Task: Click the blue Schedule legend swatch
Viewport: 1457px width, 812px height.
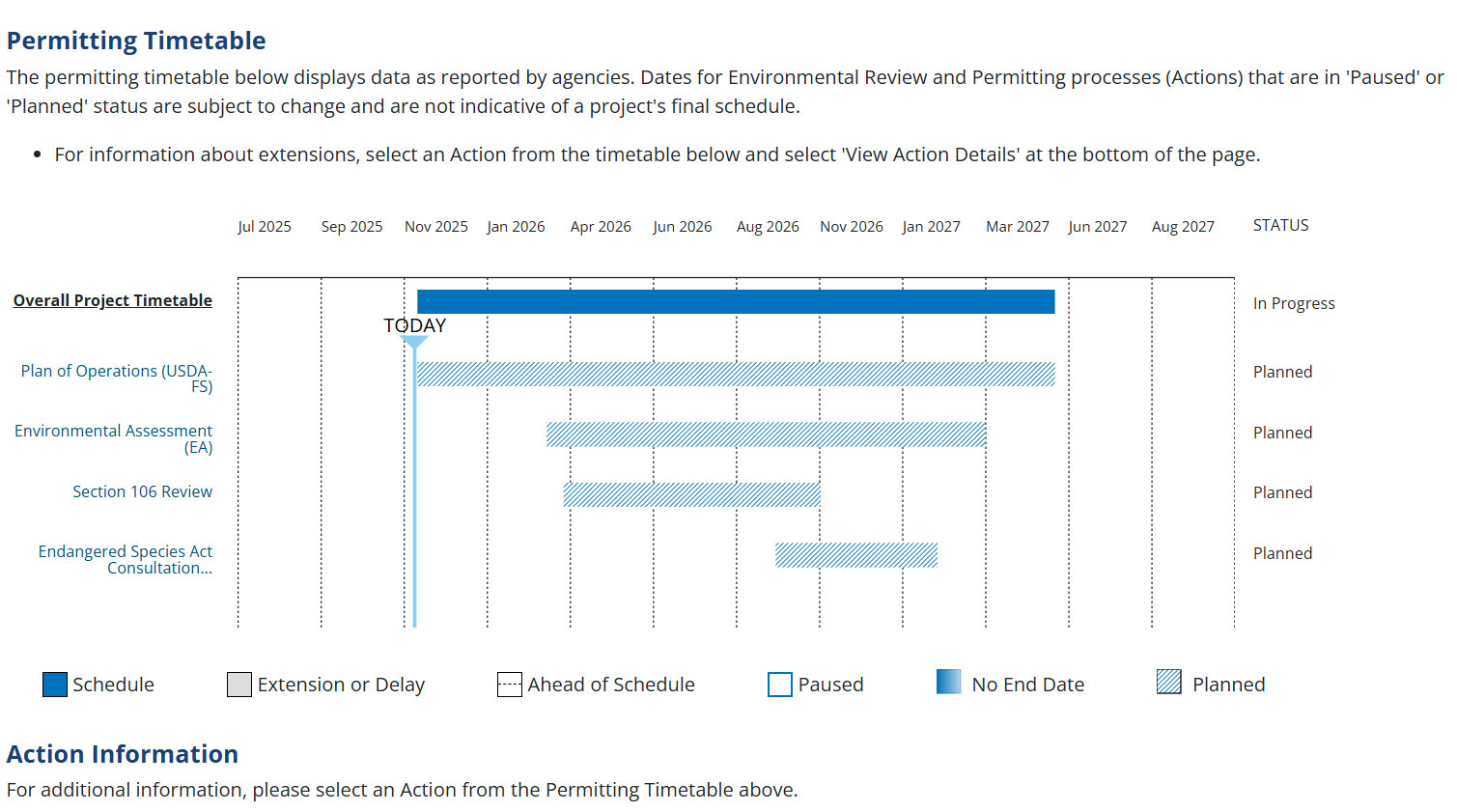Action: [55, 685]
